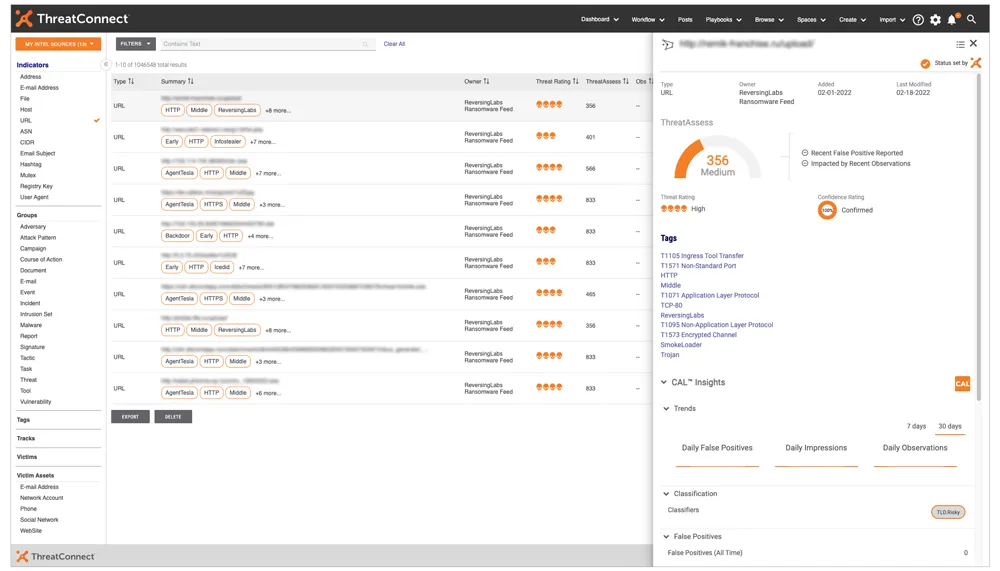
Task: Collapse the CAL Insights section
Action: click(664, 383)
